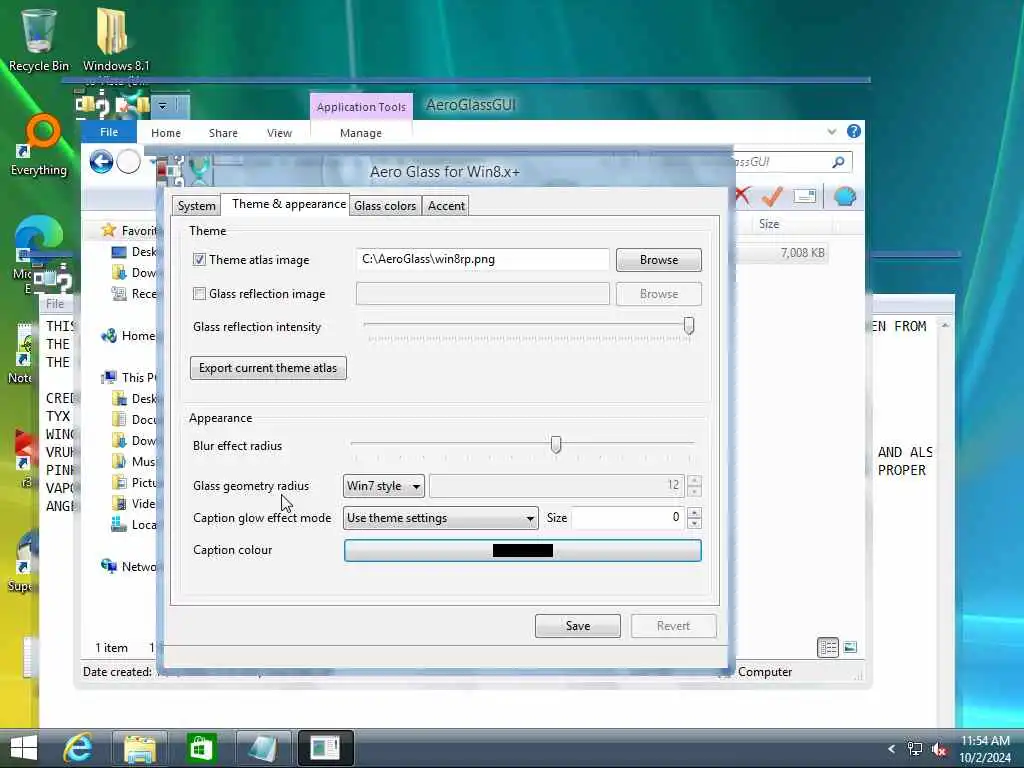Launch Internet Explorer from the taskbar
The height and width of the screenshot is (768, 1024).
[x=78, y=748]
